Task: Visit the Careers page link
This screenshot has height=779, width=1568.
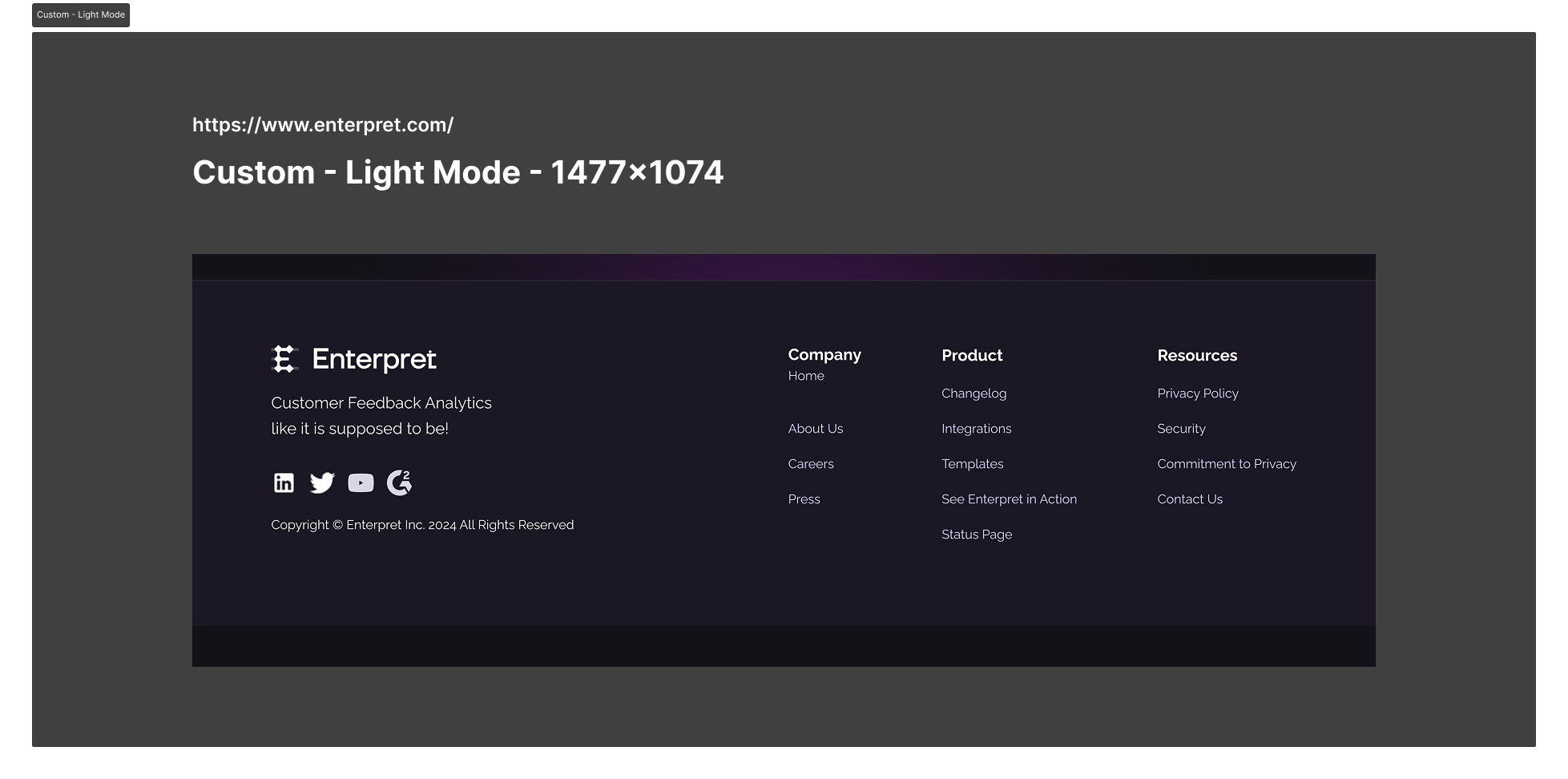Action: (x=811, y=464)
